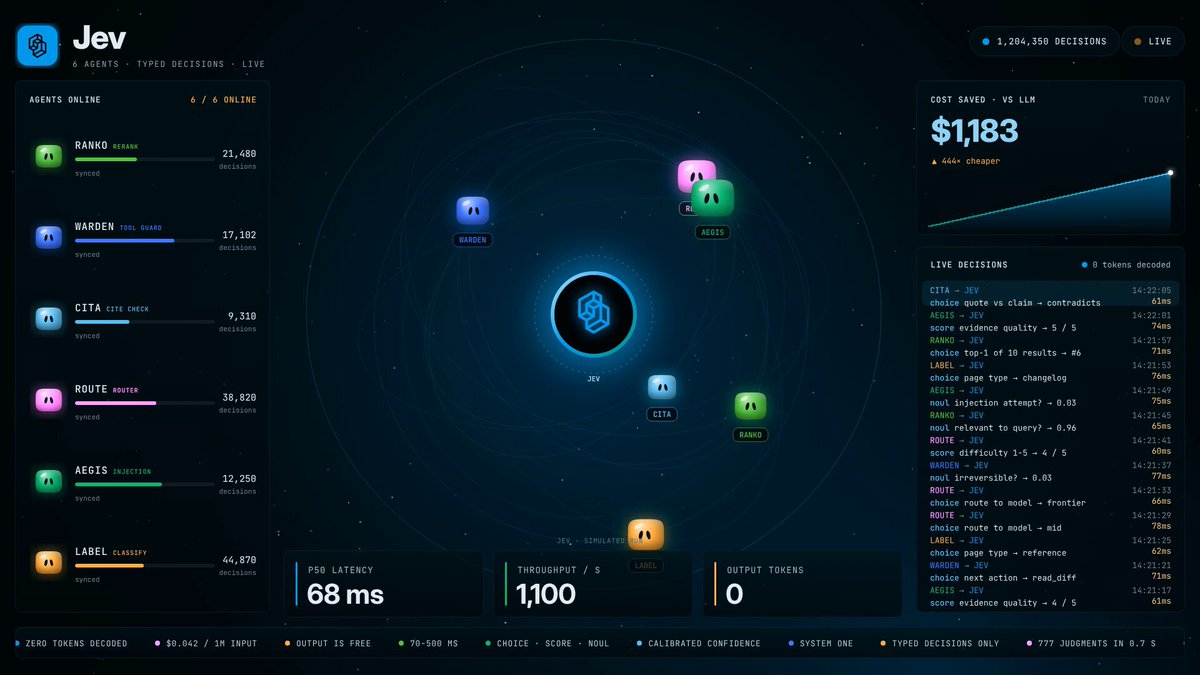The width and height of the screenshot is (1200, 675).
Task: Select the "page type → changelog" decision
Action: [1050, 371]
